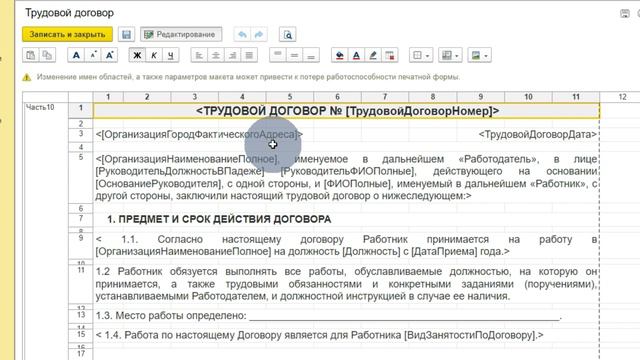Select the ТРУДОВОЙ ДОГОВОР № title cell
Viewport: 640px width, 360px height.
coord(347,111)
